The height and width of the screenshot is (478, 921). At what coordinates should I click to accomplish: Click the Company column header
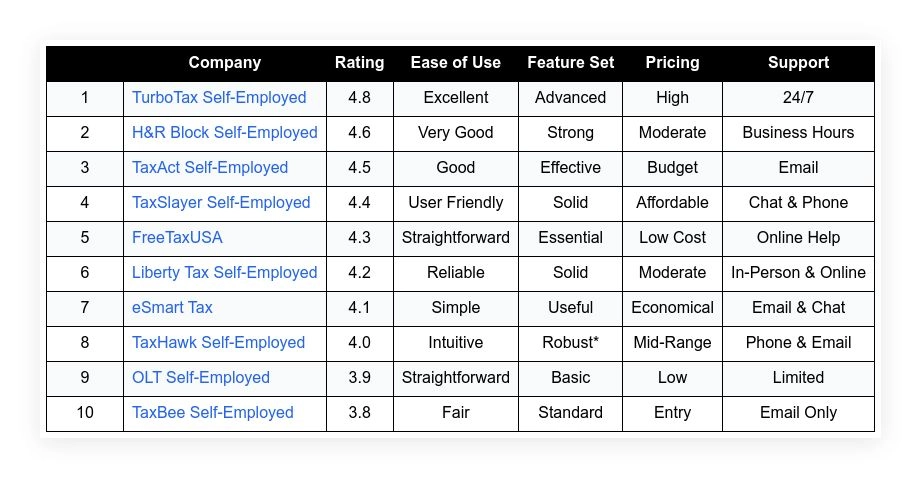pyautogui.click(x=224, y=63)
